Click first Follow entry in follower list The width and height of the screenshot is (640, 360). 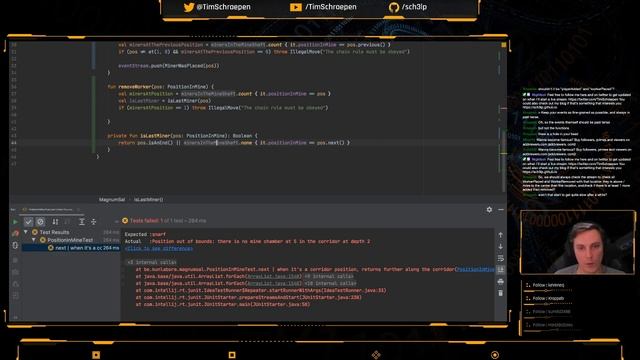548,285
